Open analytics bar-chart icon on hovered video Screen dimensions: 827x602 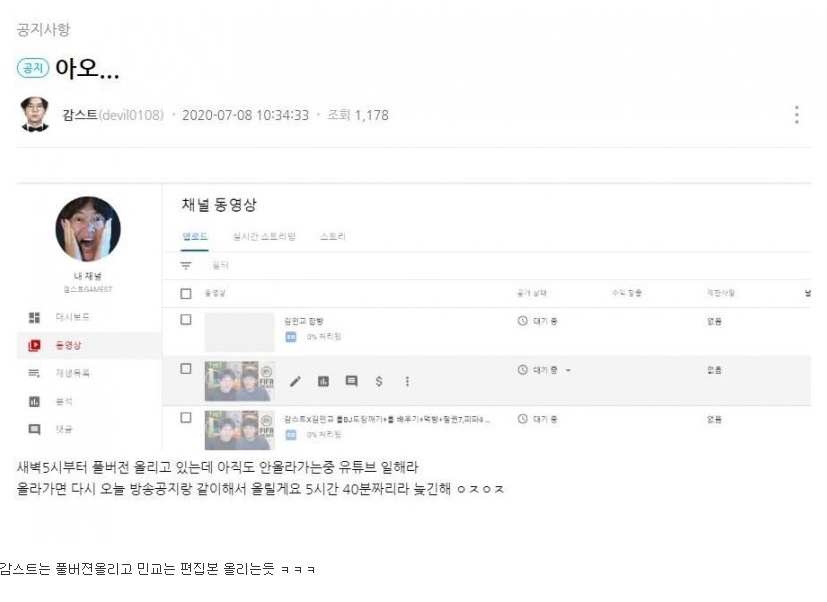coord(323,381)
